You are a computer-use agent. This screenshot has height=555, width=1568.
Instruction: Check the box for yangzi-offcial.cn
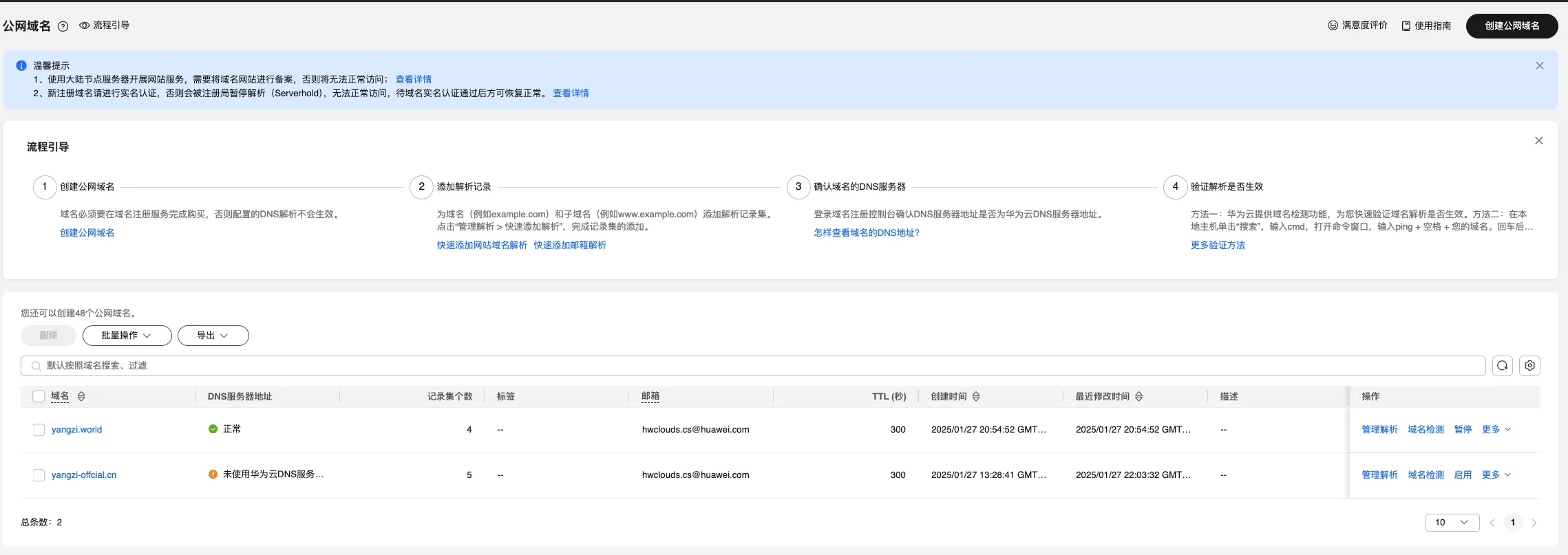(x=39, y=475)
